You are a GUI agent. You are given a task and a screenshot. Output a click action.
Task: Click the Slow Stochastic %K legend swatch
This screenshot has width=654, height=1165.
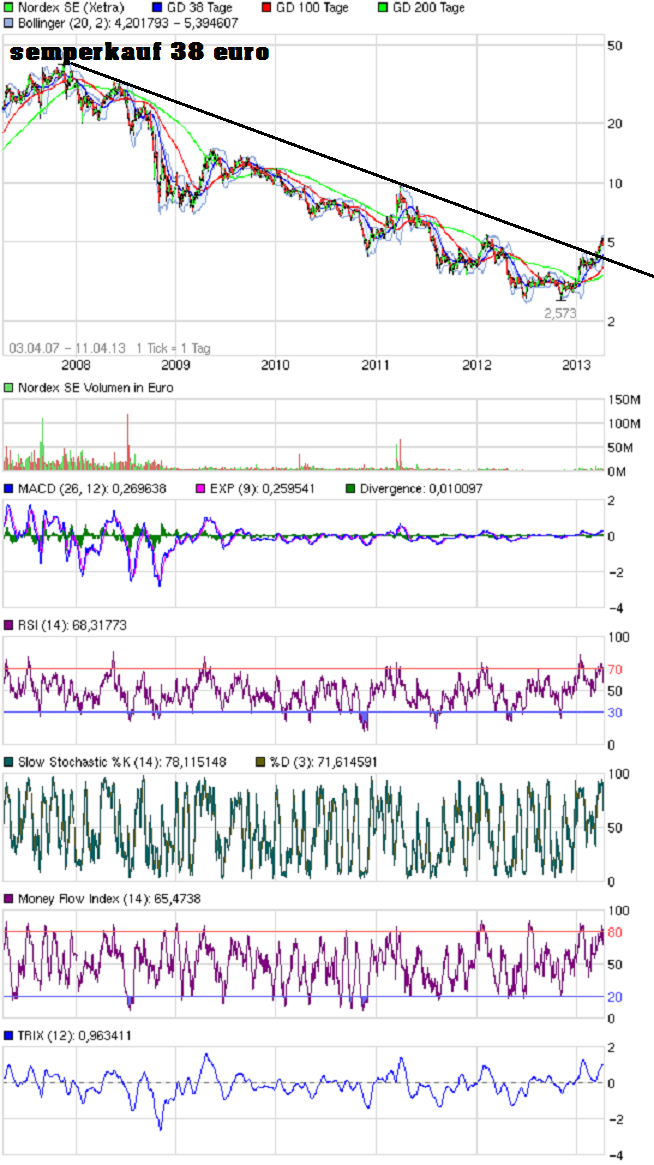click(x=8, y=762)
